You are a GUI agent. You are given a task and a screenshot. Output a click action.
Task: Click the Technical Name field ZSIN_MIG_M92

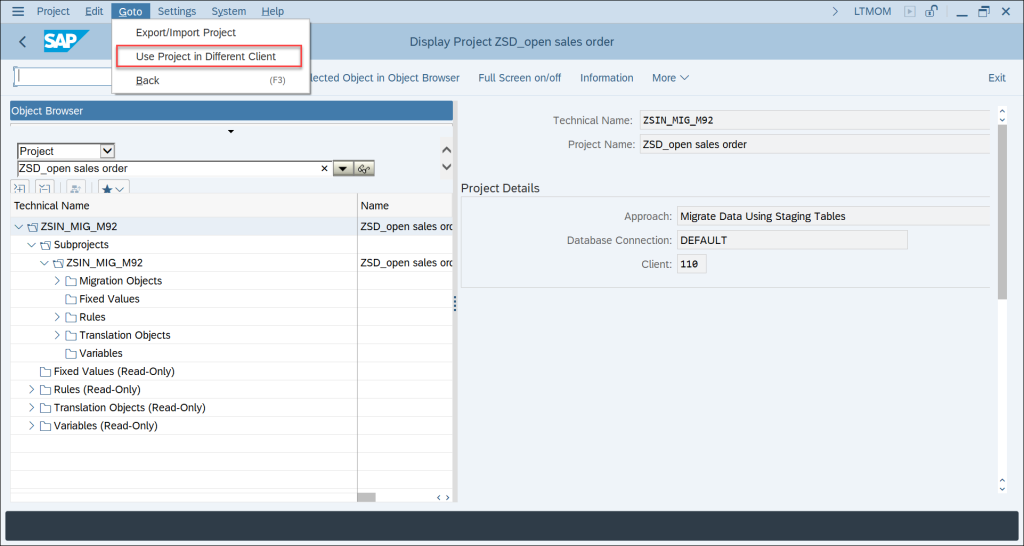tap(814, 120)
